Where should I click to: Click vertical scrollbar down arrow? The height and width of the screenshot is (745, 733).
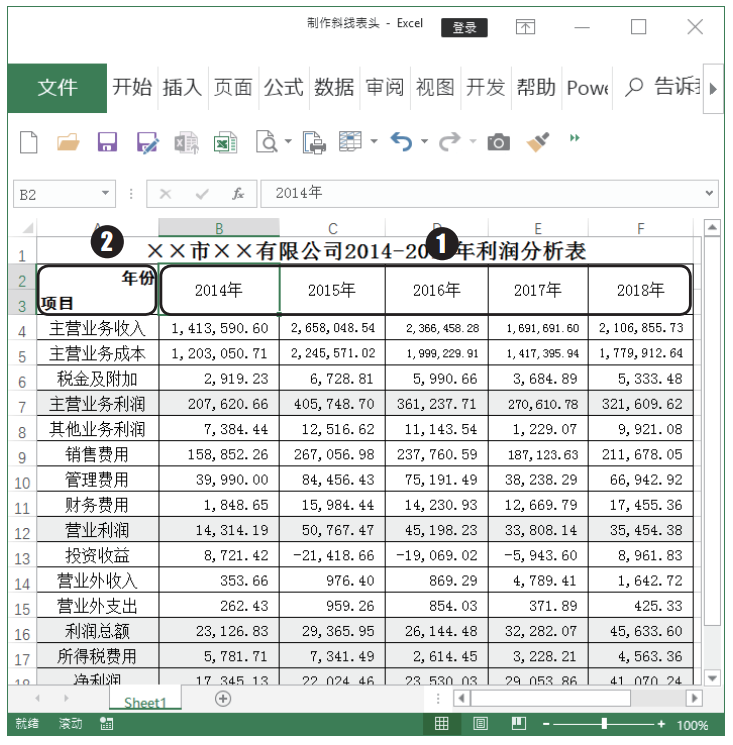(712, 678)
